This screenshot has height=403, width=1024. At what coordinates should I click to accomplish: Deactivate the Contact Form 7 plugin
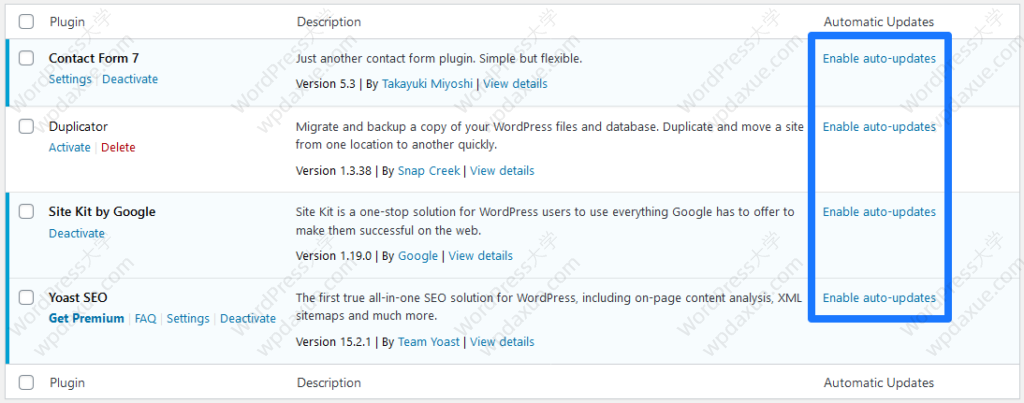pos(130,79)
